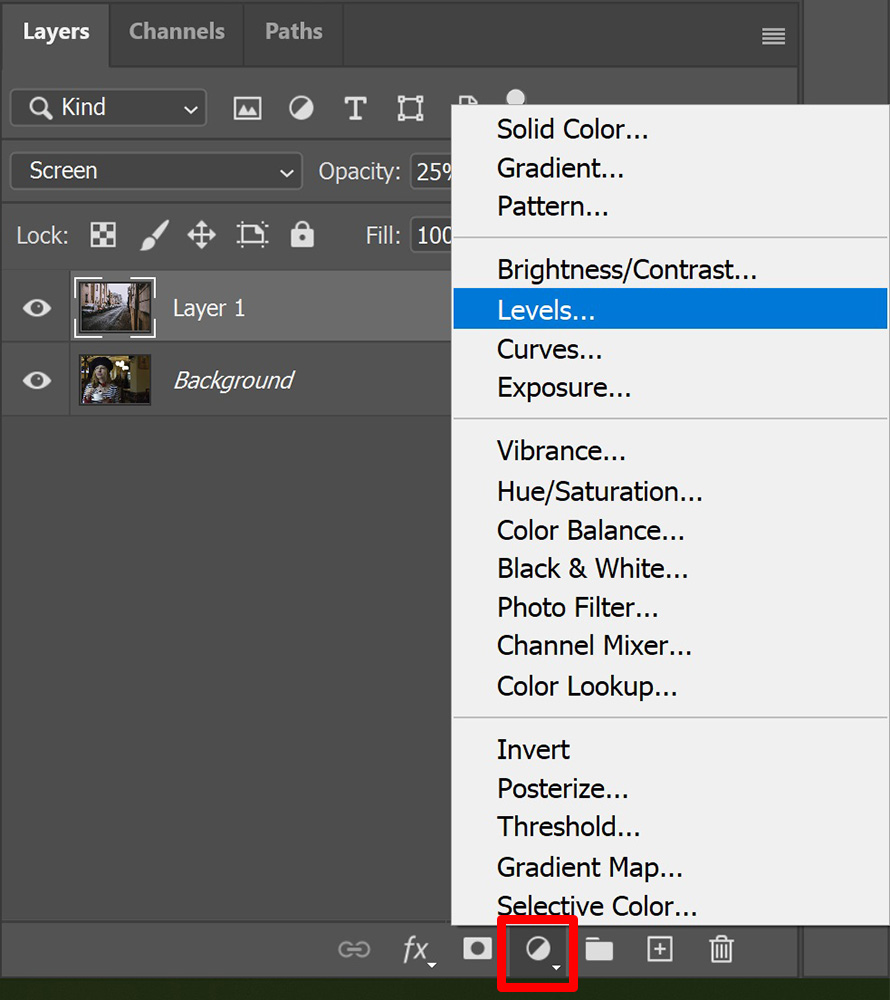Create a new layer plus icon
Viewport: 890px width, 1000px height.
(660, 950)
